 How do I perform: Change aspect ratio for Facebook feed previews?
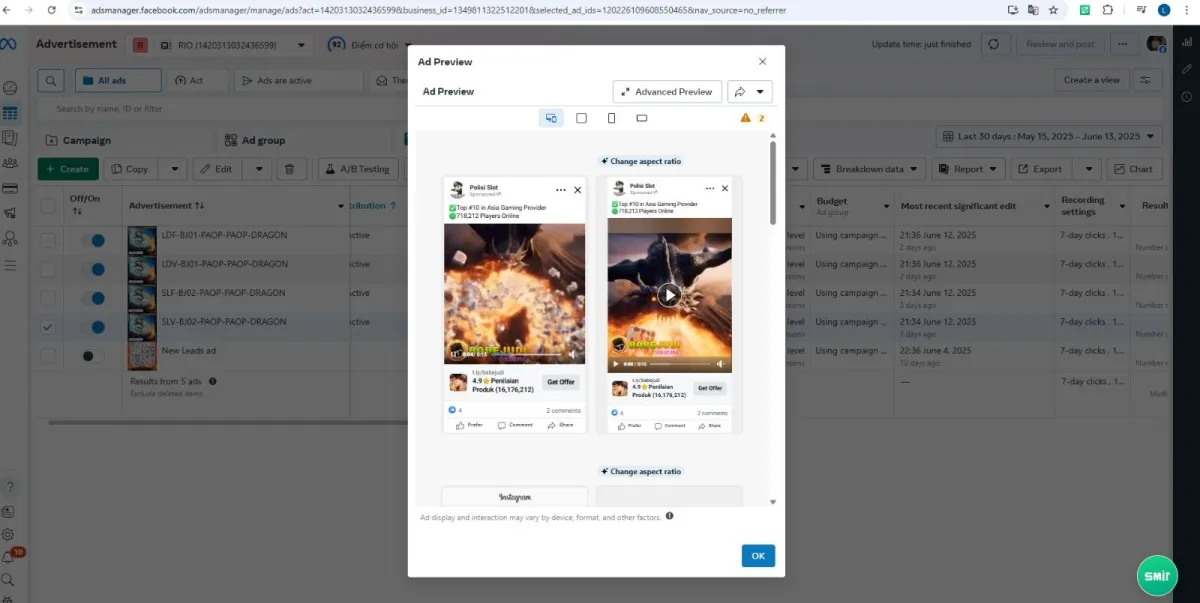(x=641, y=161)
